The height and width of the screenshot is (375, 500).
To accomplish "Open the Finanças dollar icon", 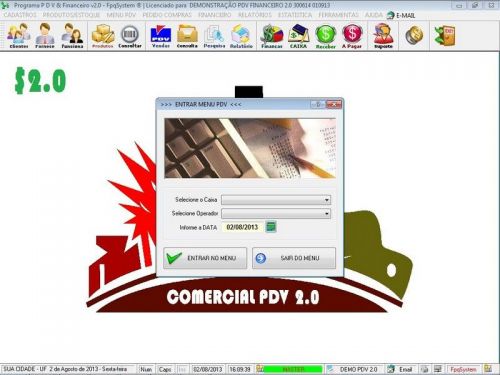I will 272,36.
